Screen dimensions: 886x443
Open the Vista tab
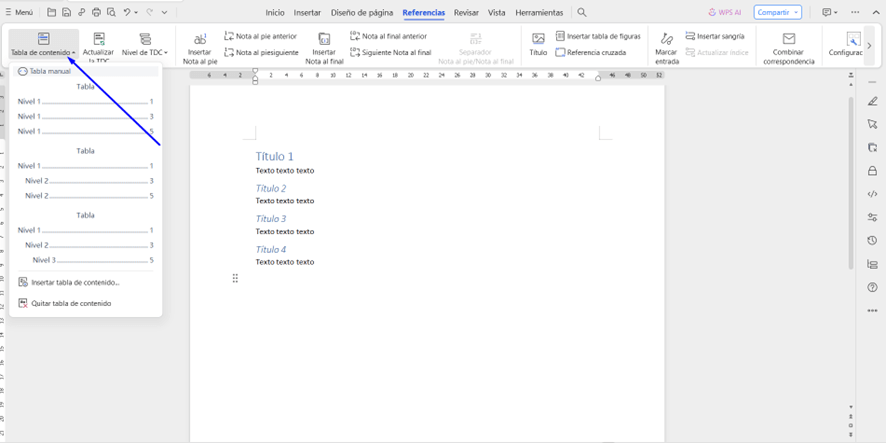(497, 12)
